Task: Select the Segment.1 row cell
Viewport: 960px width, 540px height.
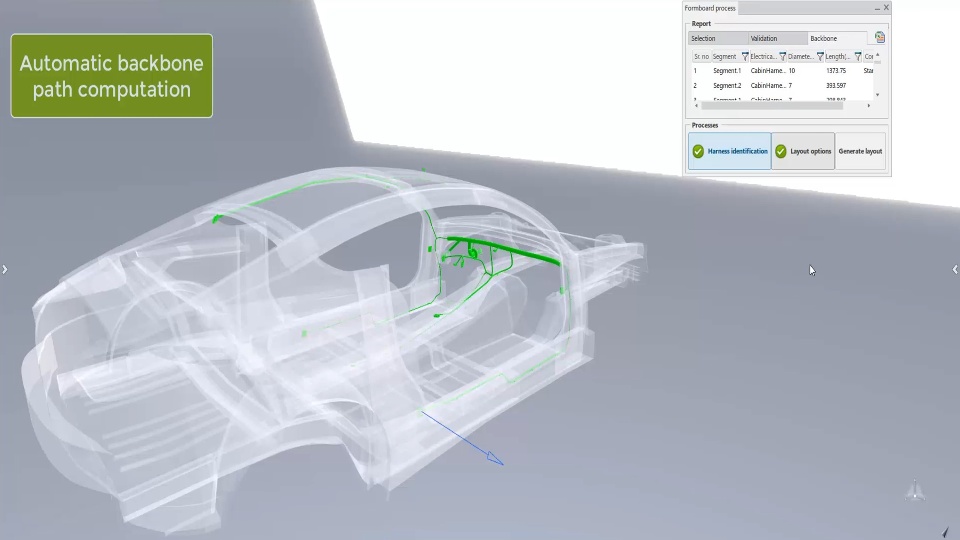Action: [x=727, y=71]
